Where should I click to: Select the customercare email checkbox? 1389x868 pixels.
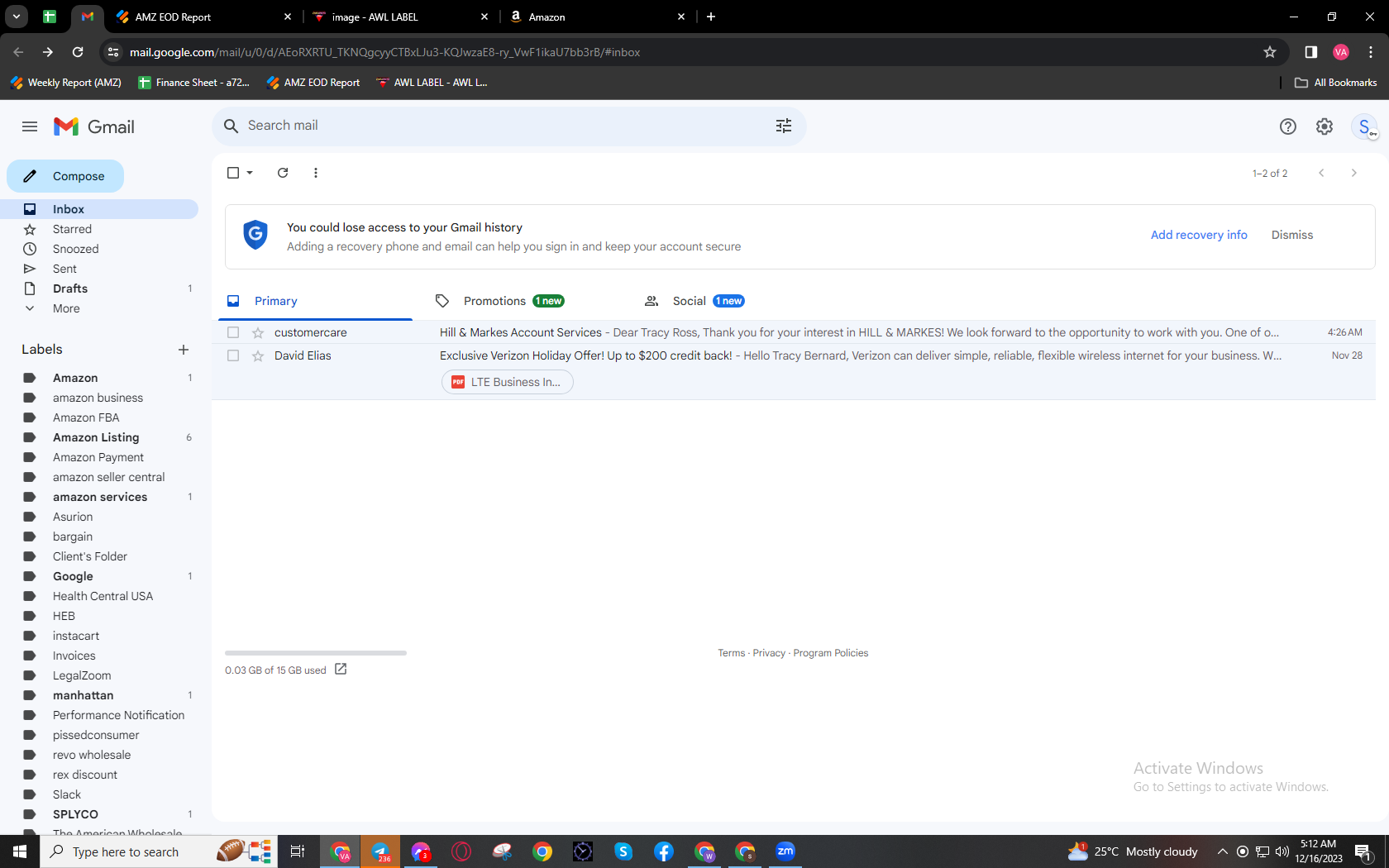[233, 332]
